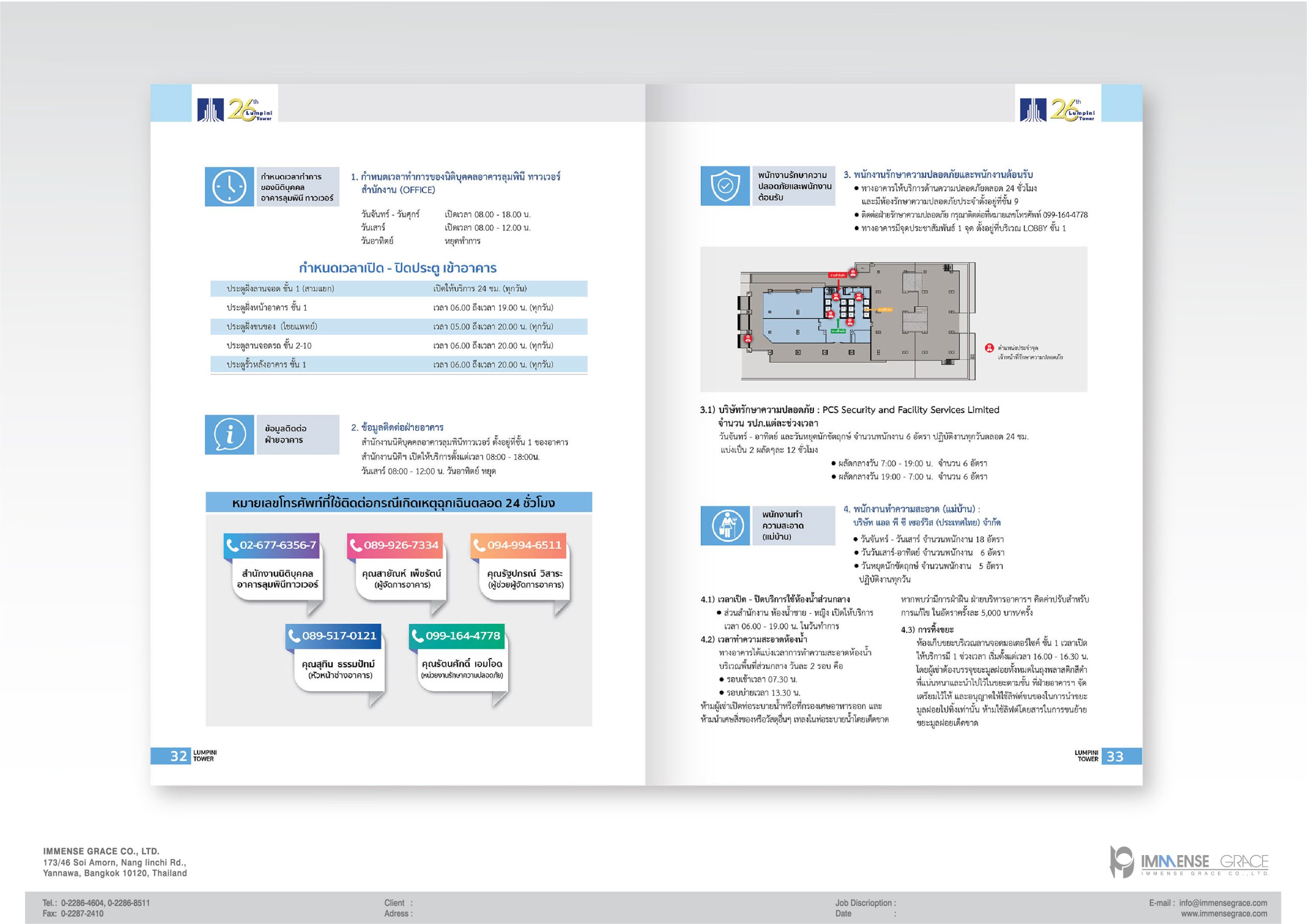Viewport: 1307px width, 924px height.
Task: Click the red guard-position legend icon beside the floor plan
Action: click(x=989, y=348)
